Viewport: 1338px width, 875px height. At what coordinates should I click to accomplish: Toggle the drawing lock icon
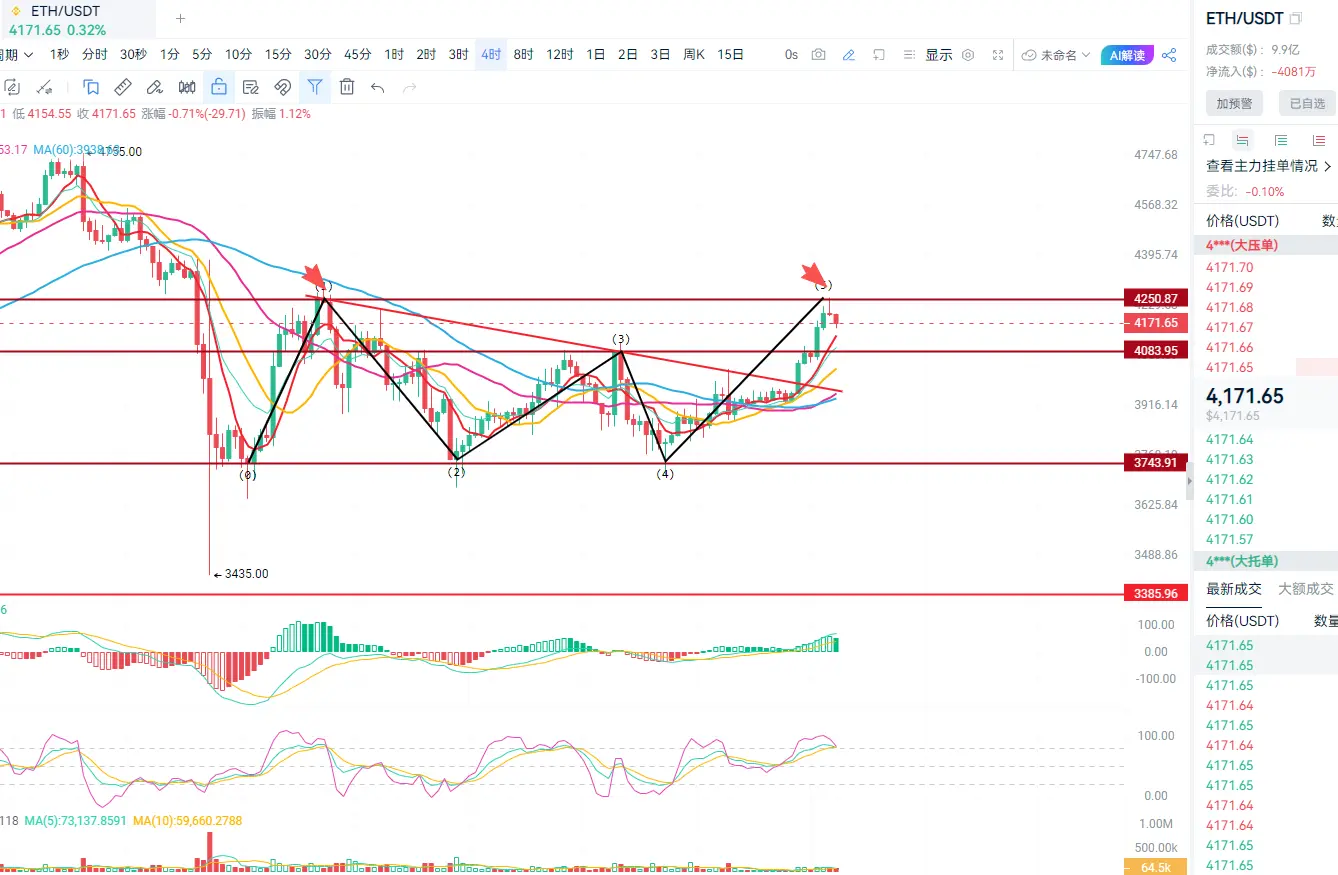(219, 87)
